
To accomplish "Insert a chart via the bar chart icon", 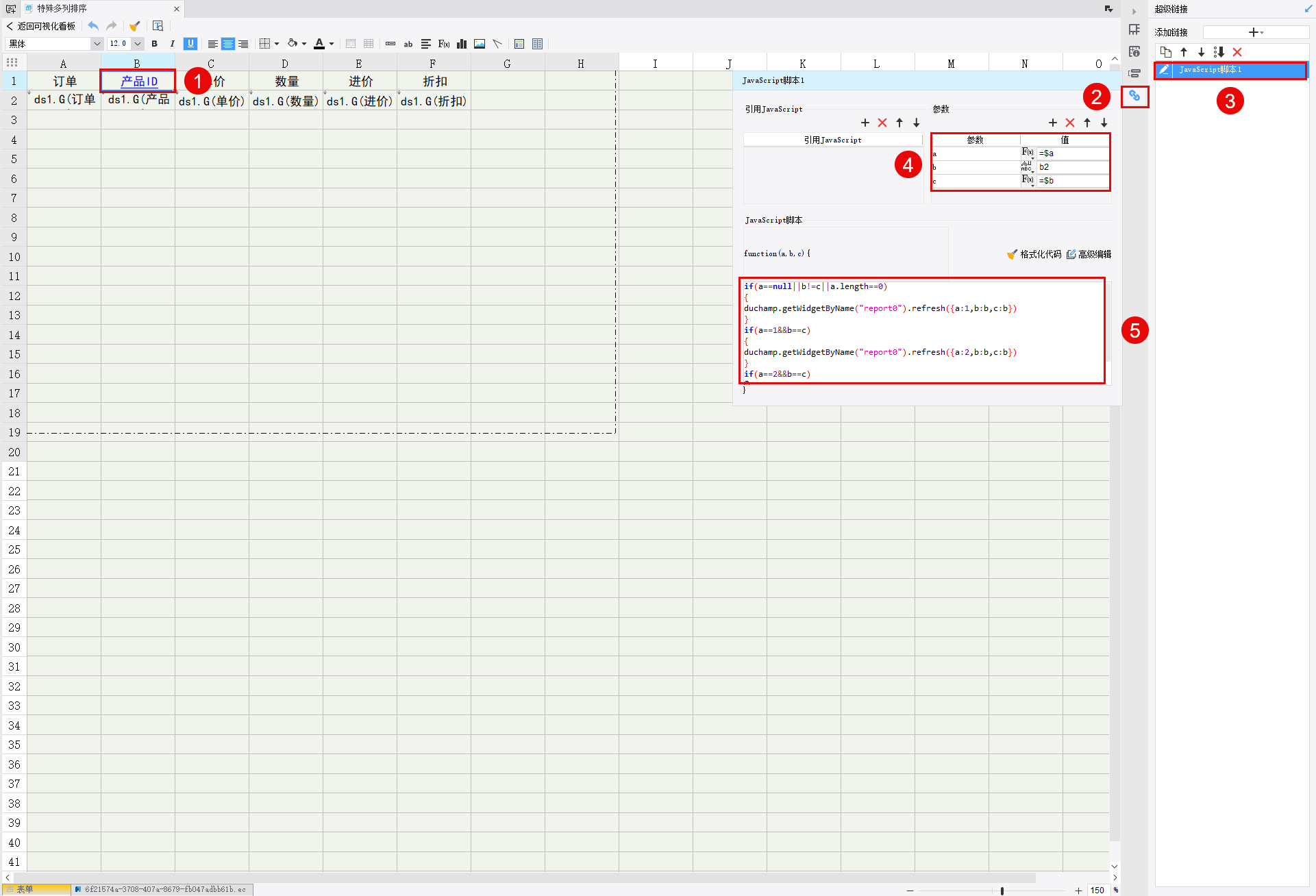I will click(x=462, y=44).
